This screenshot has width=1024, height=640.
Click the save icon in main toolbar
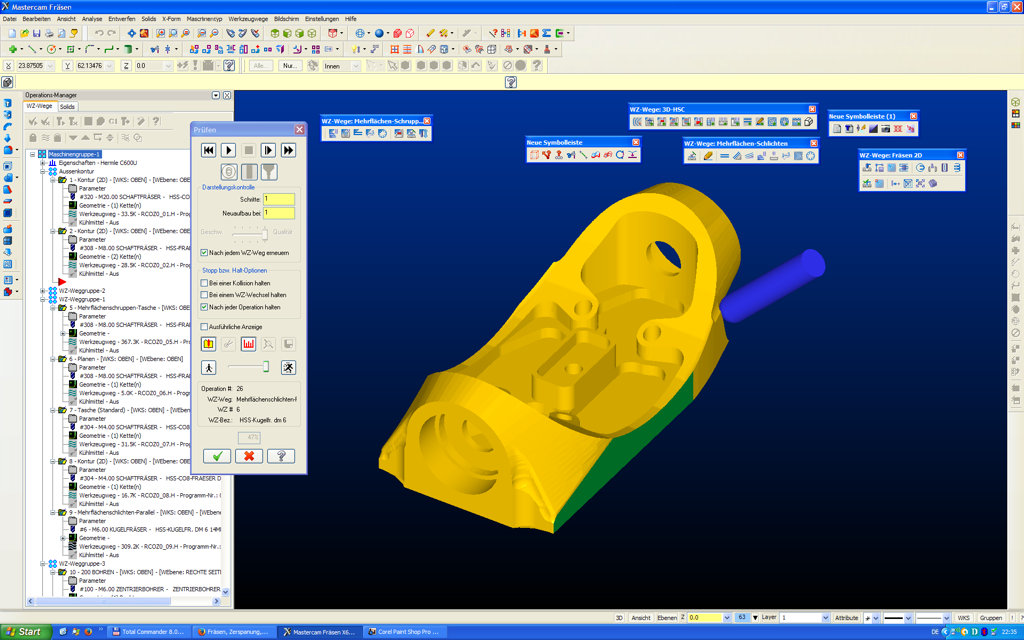tap(36, 33)
